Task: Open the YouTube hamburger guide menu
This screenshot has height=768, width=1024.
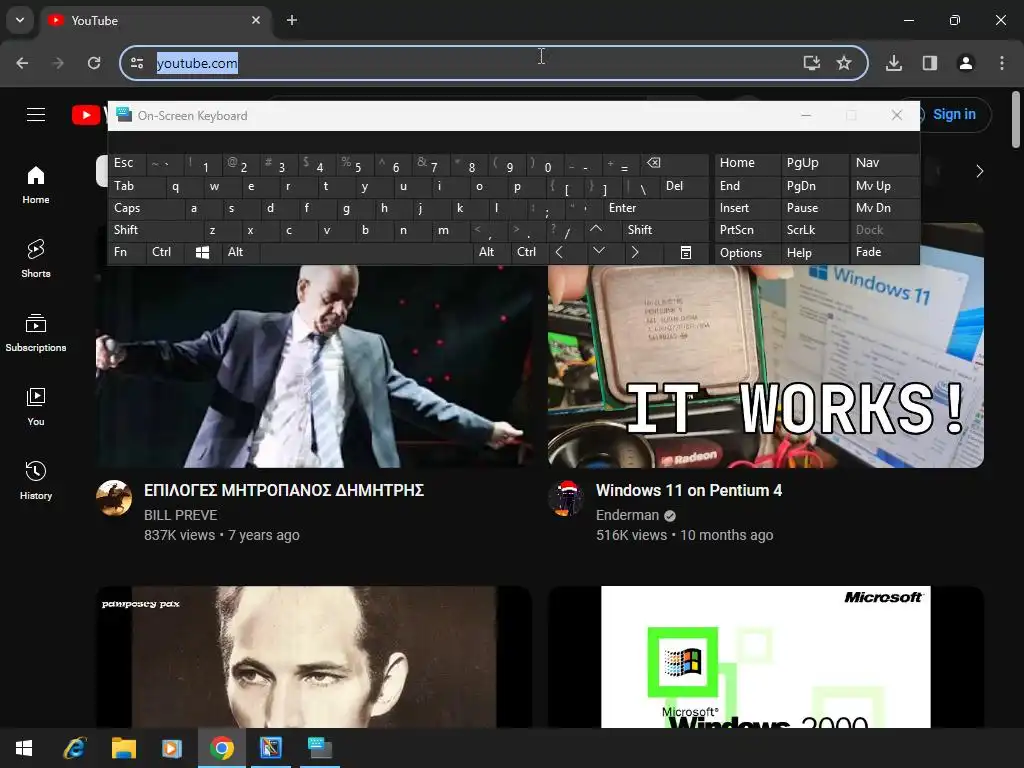Action: click(36, 115)
